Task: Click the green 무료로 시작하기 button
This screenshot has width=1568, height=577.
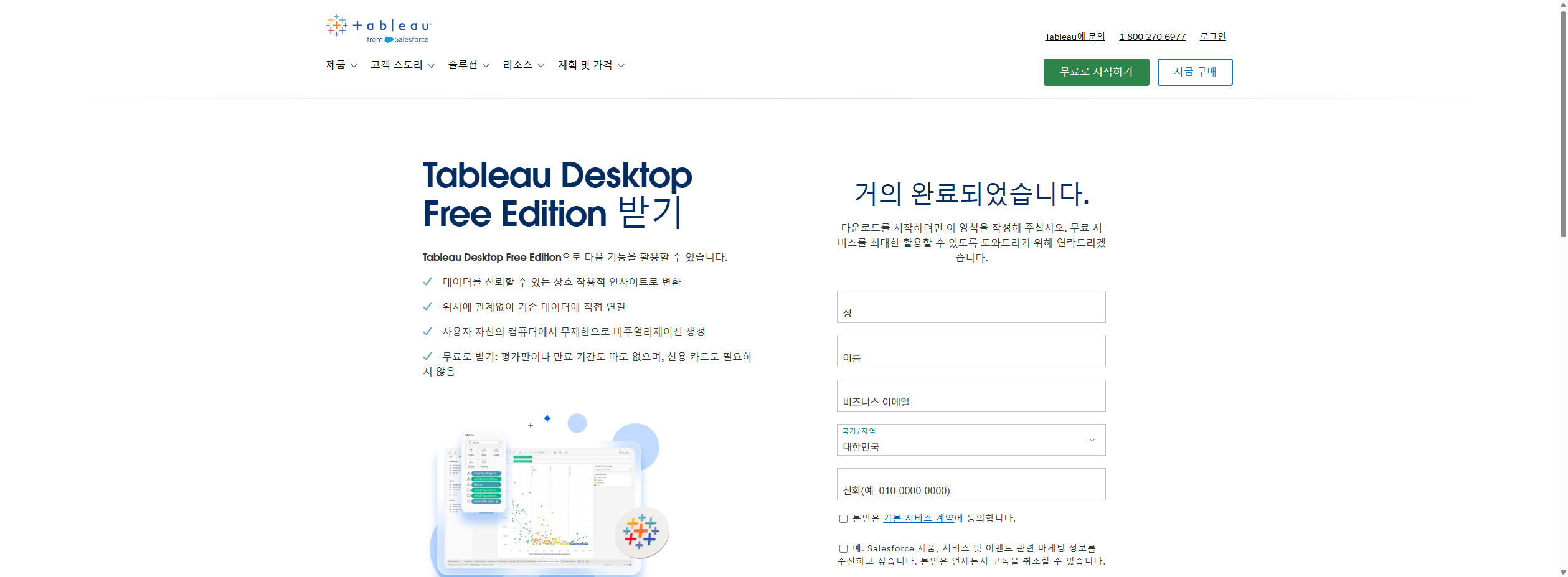Action: (x=1096, y=72)
